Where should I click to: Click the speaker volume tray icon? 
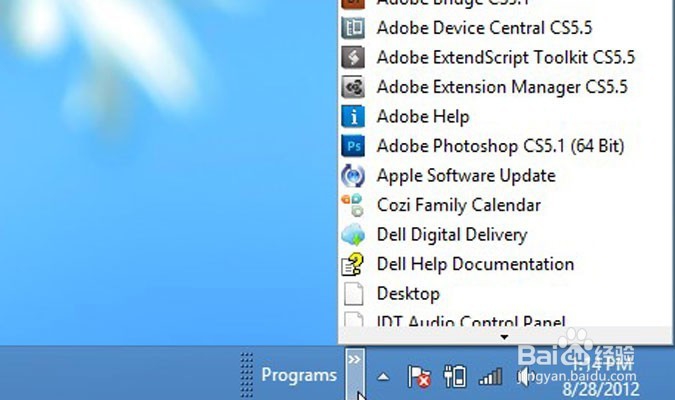tap(525, 377)
